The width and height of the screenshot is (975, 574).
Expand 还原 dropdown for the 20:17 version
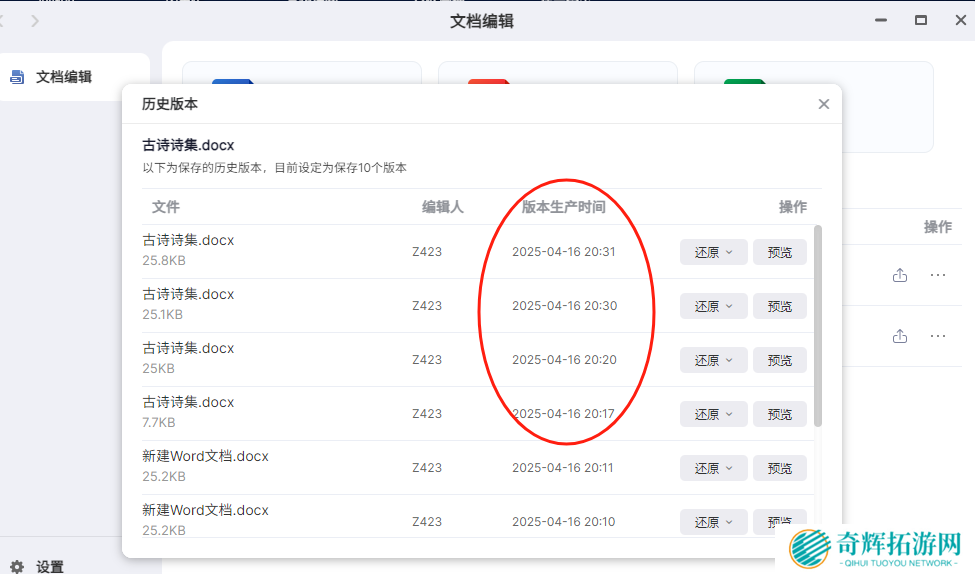714,414
